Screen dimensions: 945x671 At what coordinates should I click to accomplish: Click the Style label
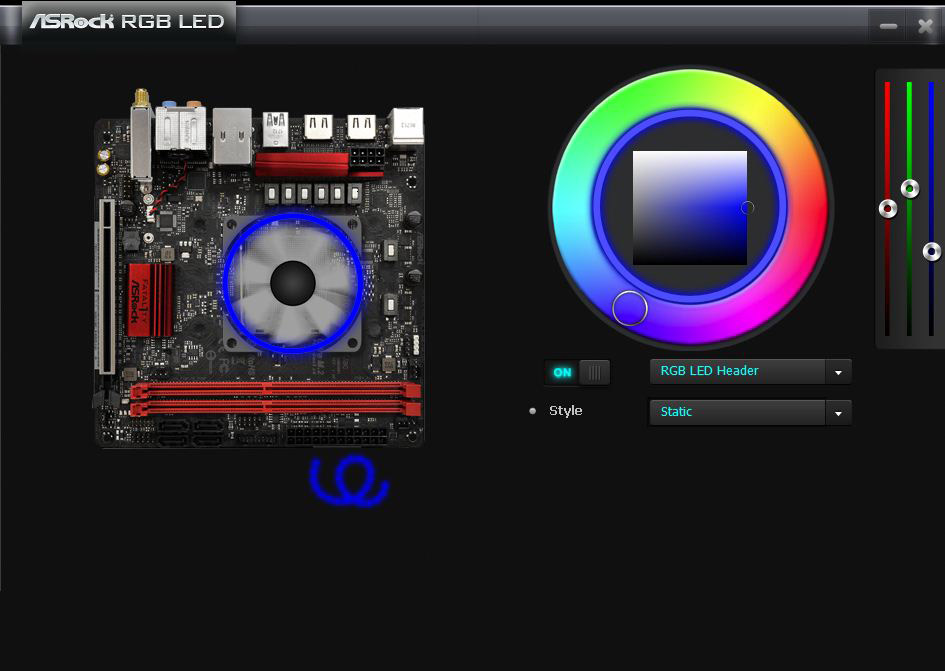[x=565, y=411]
